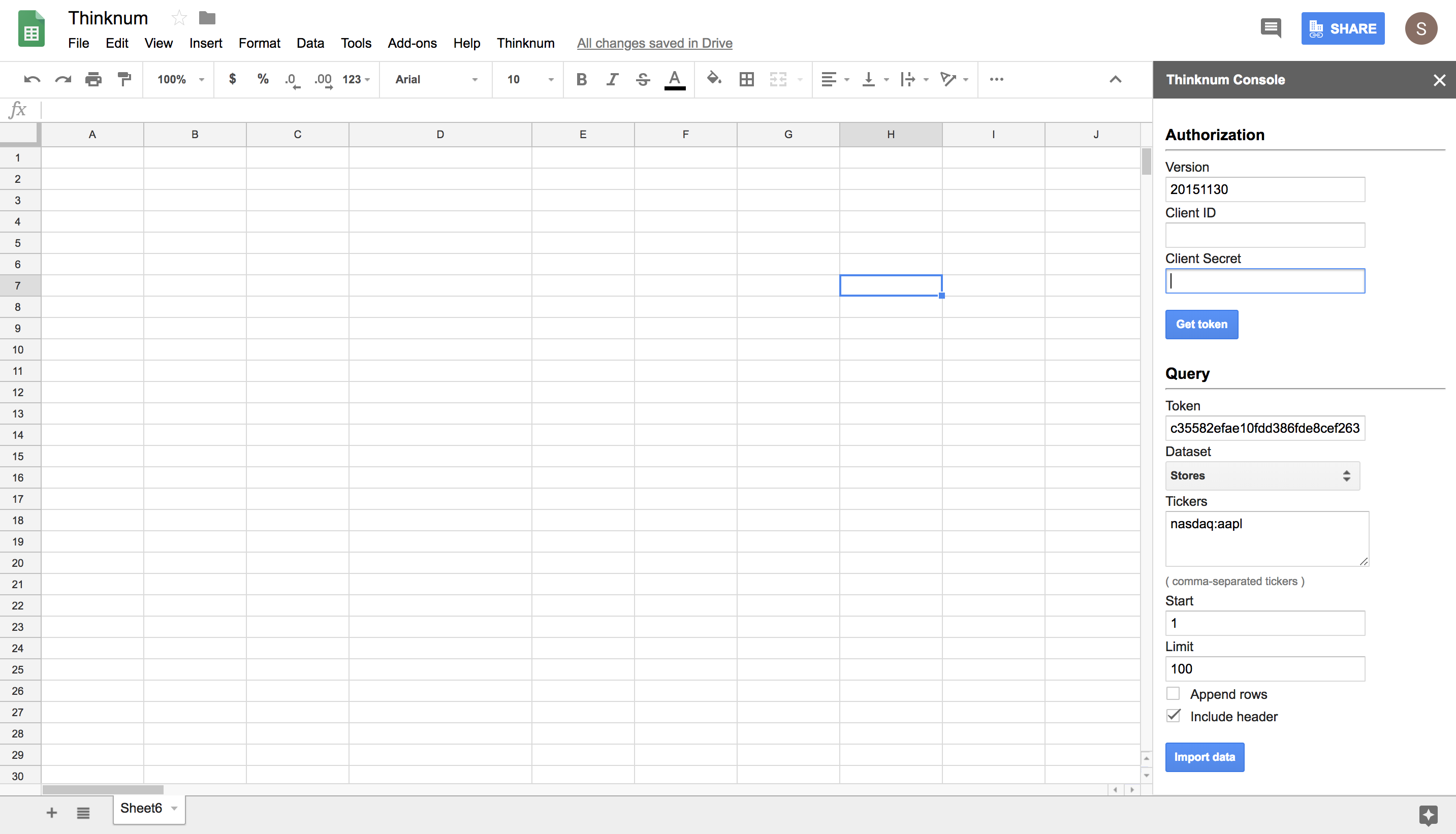Screen dimensions: 1456x834
Task: Open the Thinknum menu
Action: point(525,43)
